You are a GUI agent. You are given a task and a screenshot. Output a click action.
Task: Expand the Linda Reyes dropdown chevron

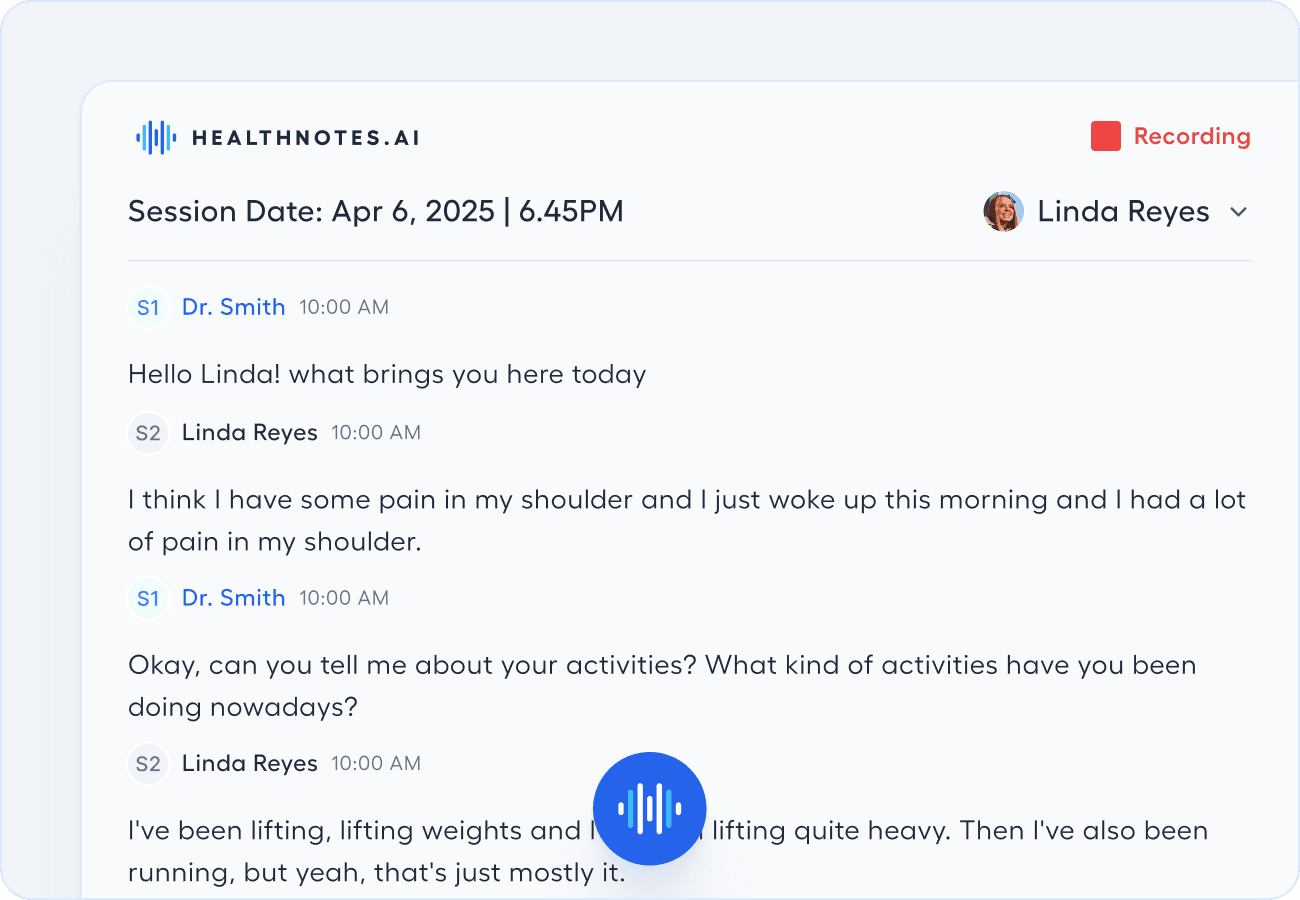[1239, 212]
